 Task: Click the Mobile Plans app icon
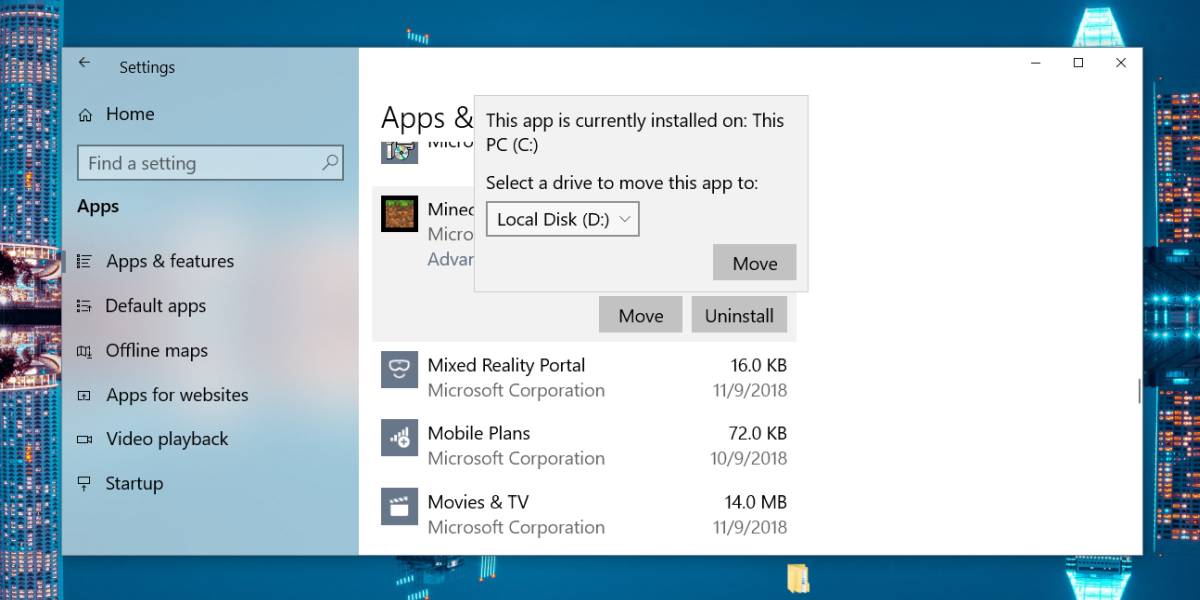pos(399,437)
